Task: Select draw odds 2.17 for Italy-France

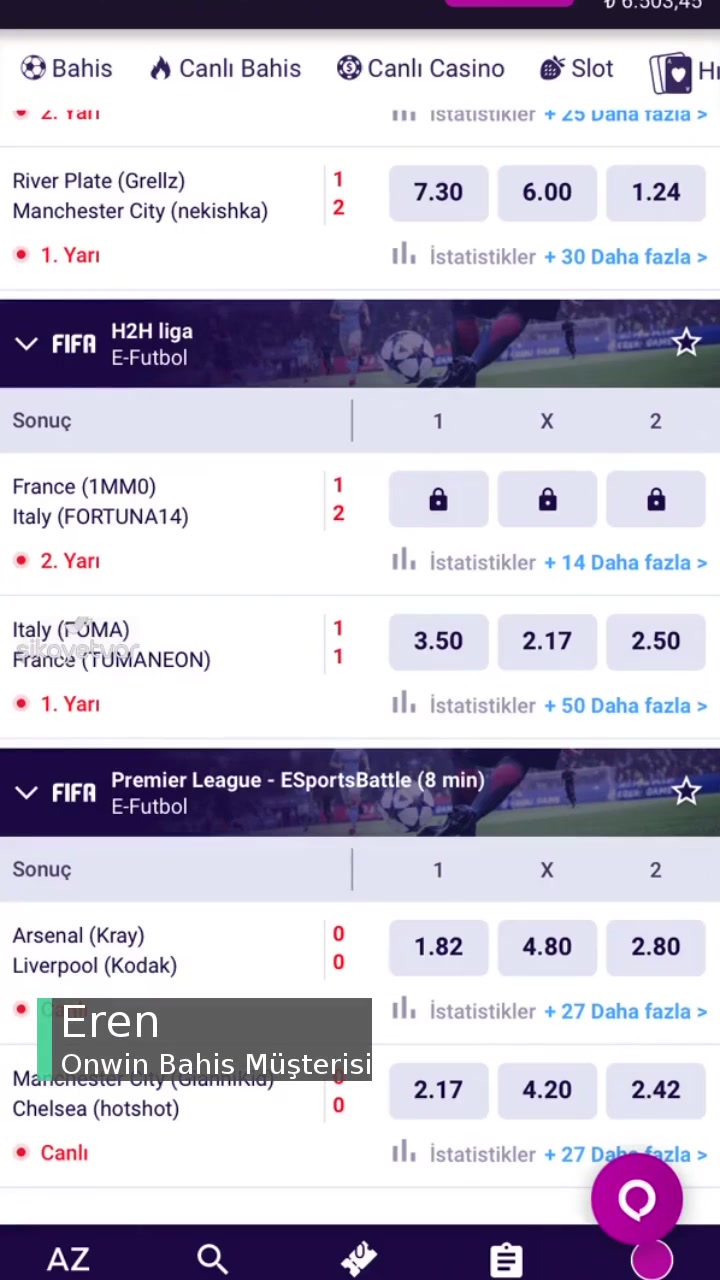Action: click(547, 641)
